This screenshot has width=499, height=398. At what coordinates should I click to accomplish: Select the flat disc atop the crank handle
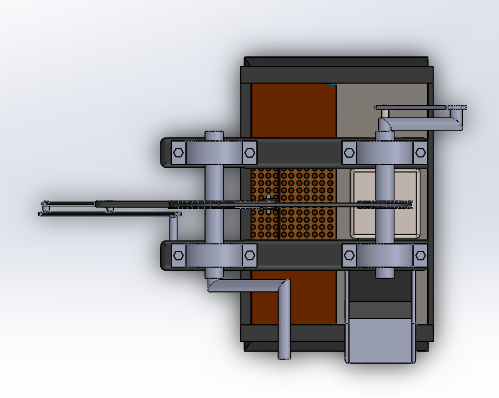tap(421, 107)
